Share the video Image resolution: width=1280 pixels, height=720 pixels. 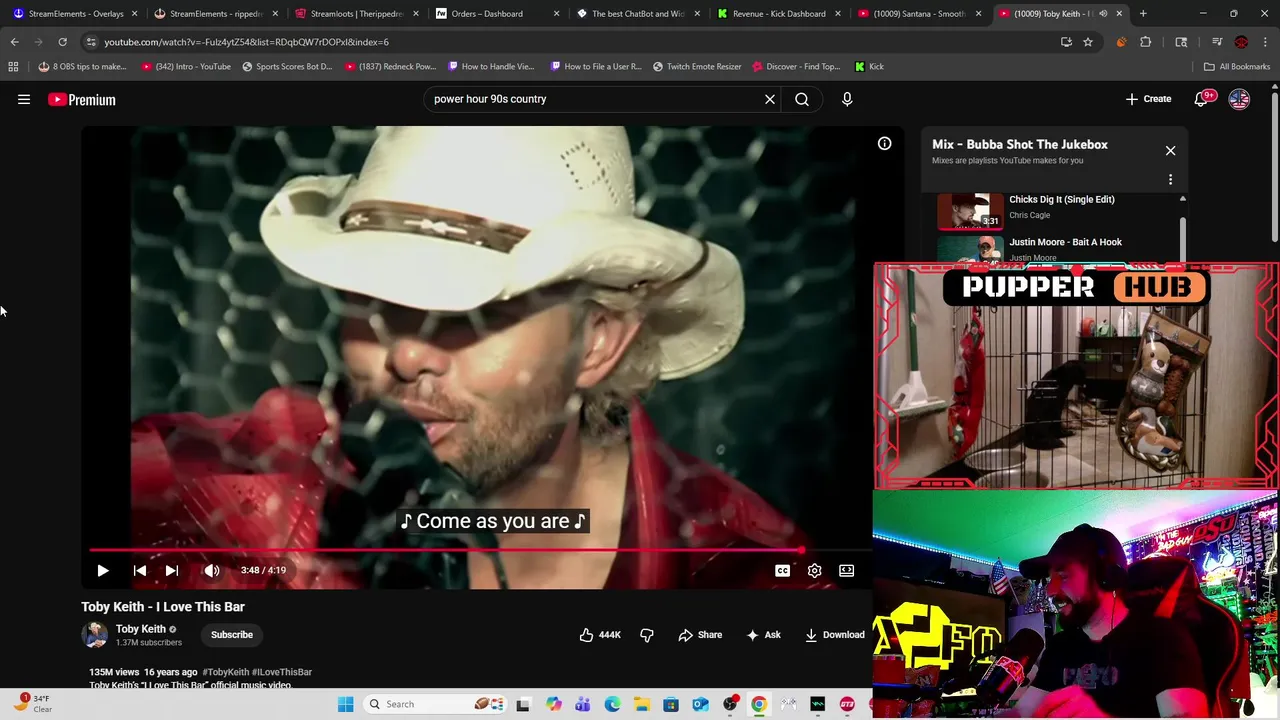point(700,635)
